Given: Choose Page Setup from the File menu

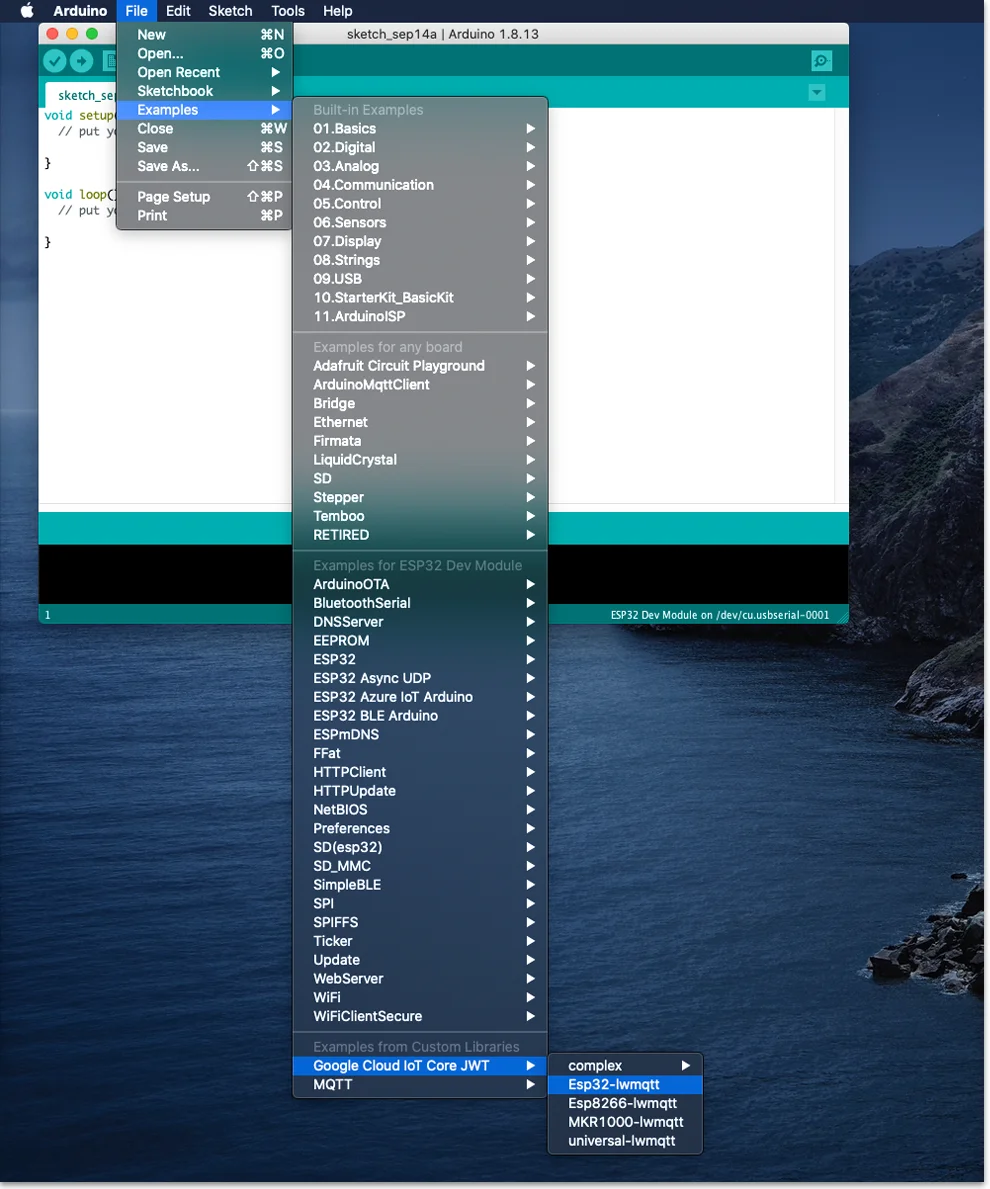Looking at the screenshot, I should point(204,197).
